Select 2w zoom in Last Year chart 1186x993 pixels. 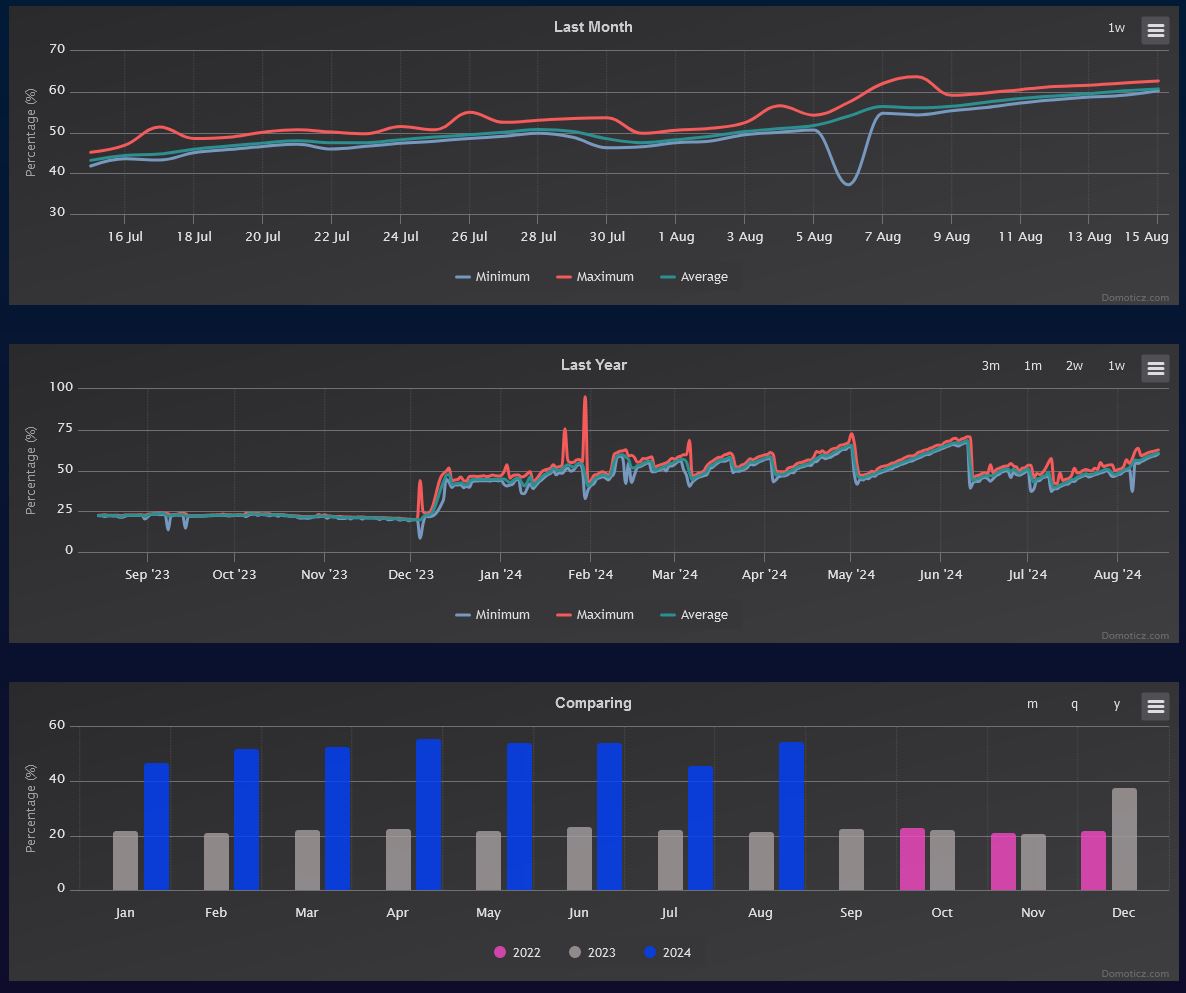[x=1074, y=366]
